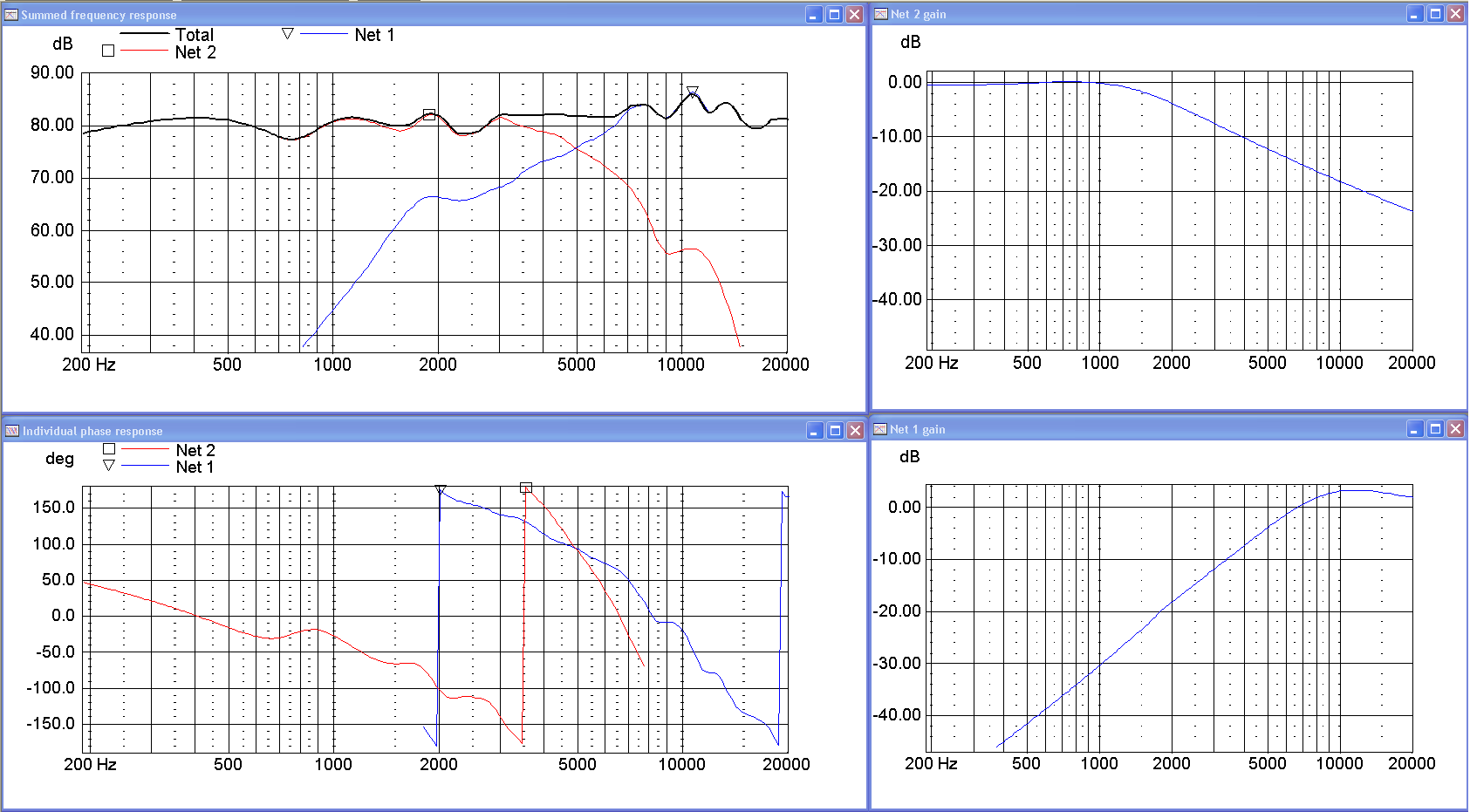Click the square Net 2 marker in summed legend
This screenshot has width=1470, height=812.
pyautogui.click(x=108, y=51)
